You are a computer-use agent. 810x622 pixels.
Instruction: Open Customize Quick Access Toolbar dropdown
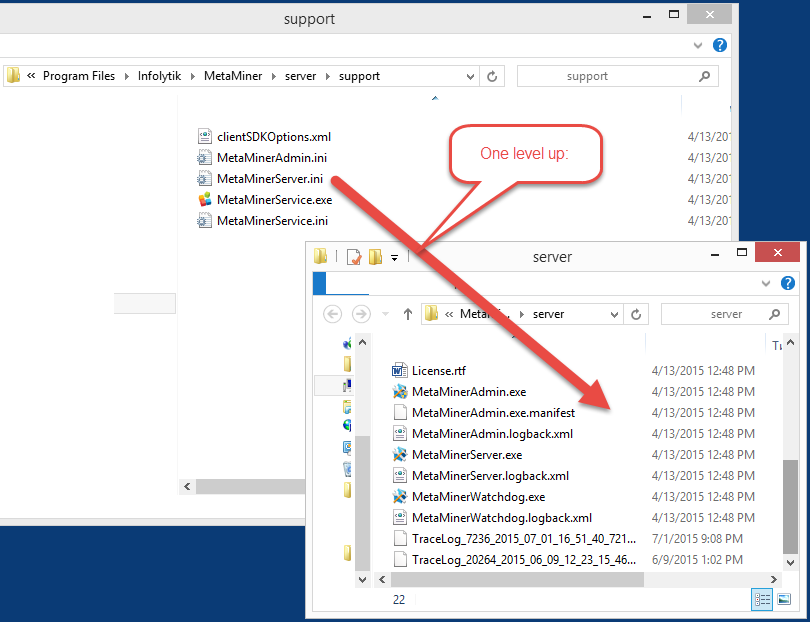(x=395, y=257)
